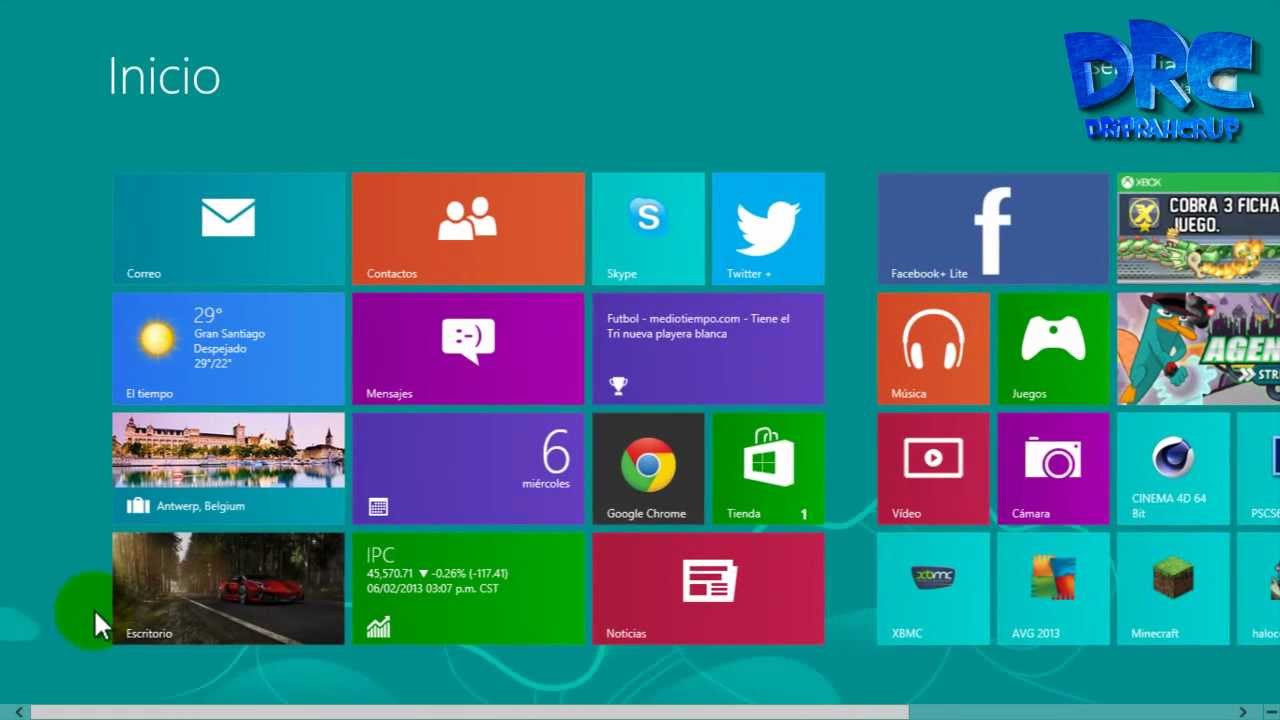Open the Tienda store tile
This screenshot has width=1280, height=720.
768,469
